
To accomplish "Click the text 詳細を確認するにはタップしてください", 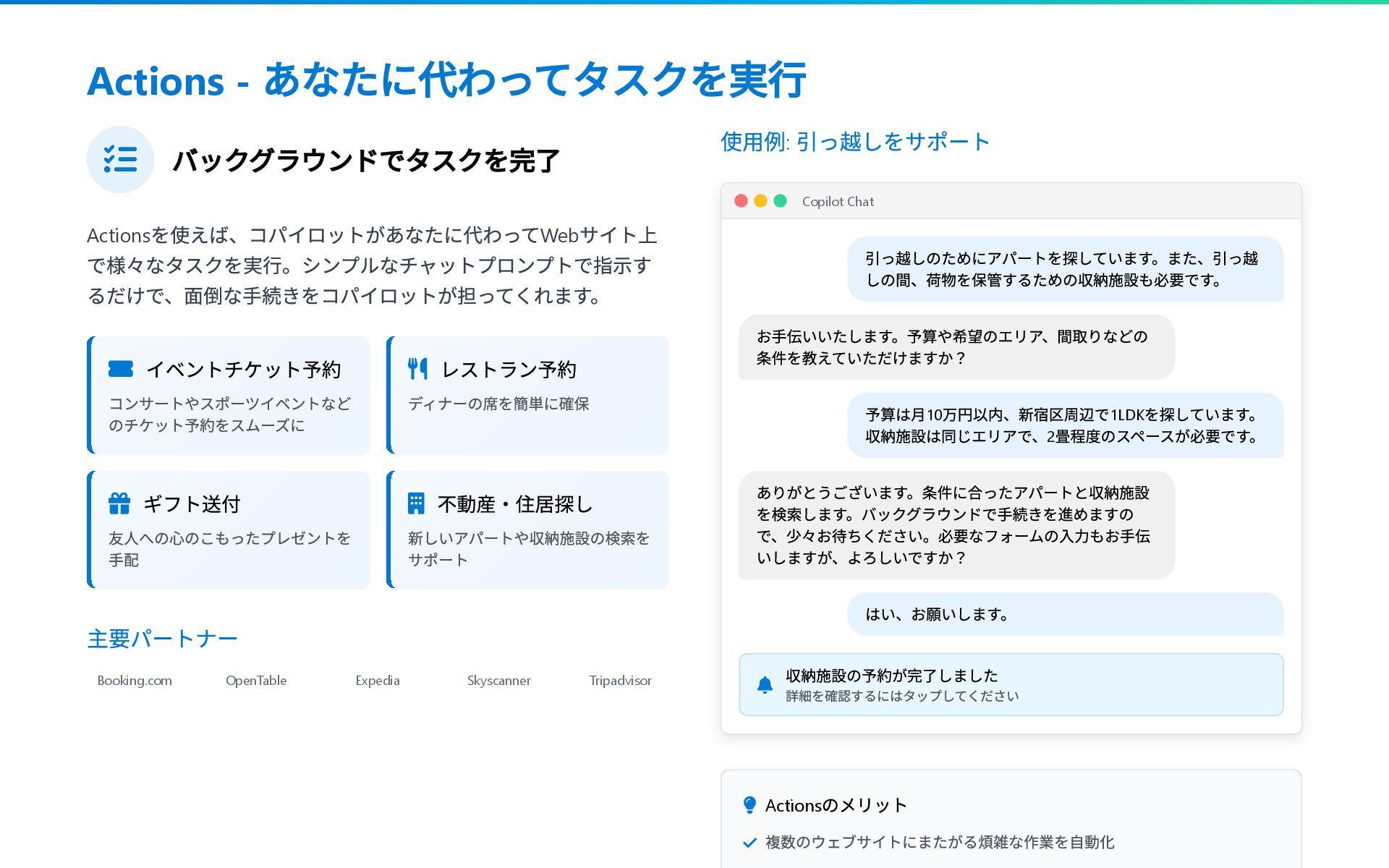I will coord(903,696).
